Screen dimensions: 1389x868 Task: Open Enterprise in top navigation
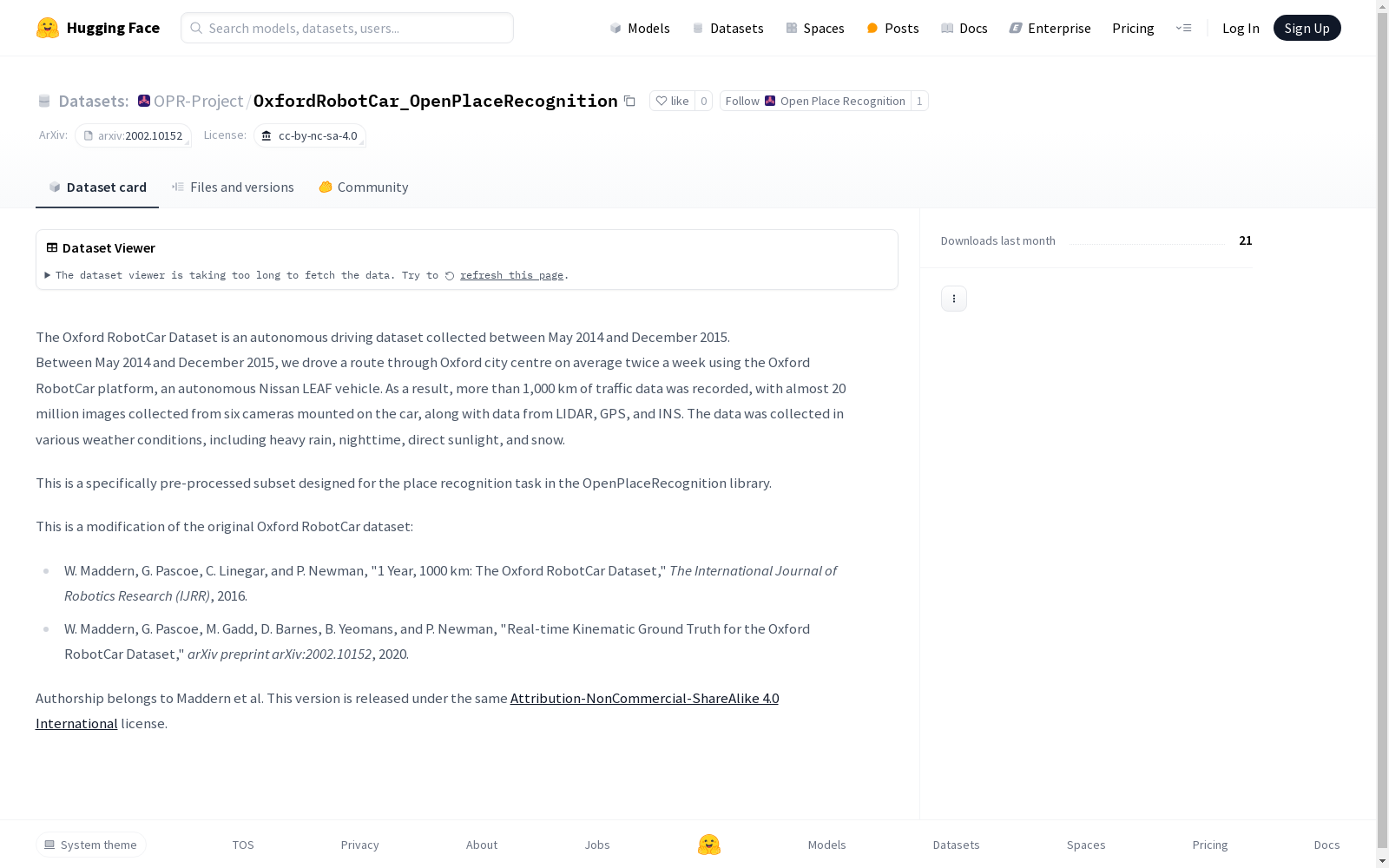pos(1050,28)
